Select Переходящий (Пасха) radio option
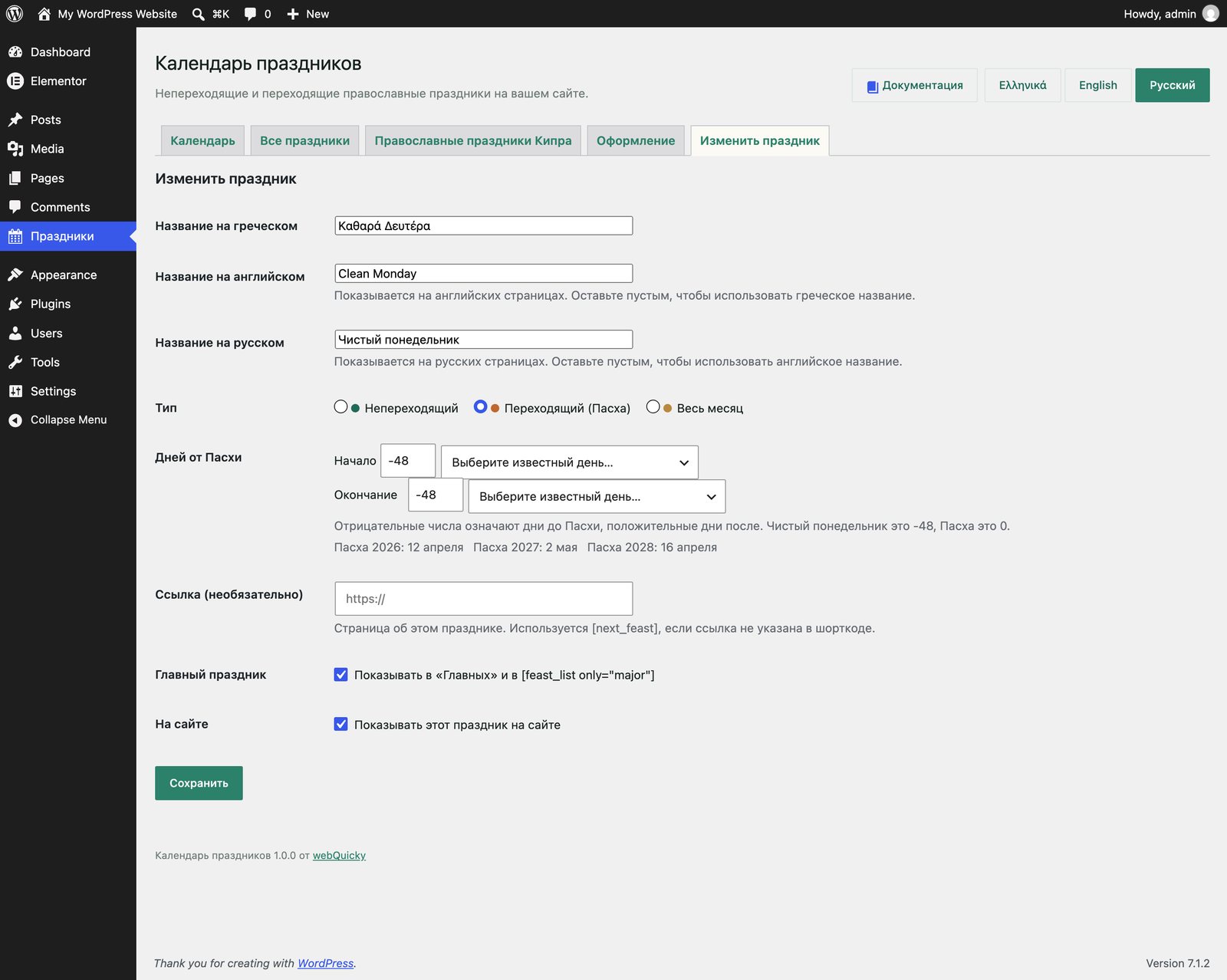This screenshot has width=1227, height=980. click(480, 407)
